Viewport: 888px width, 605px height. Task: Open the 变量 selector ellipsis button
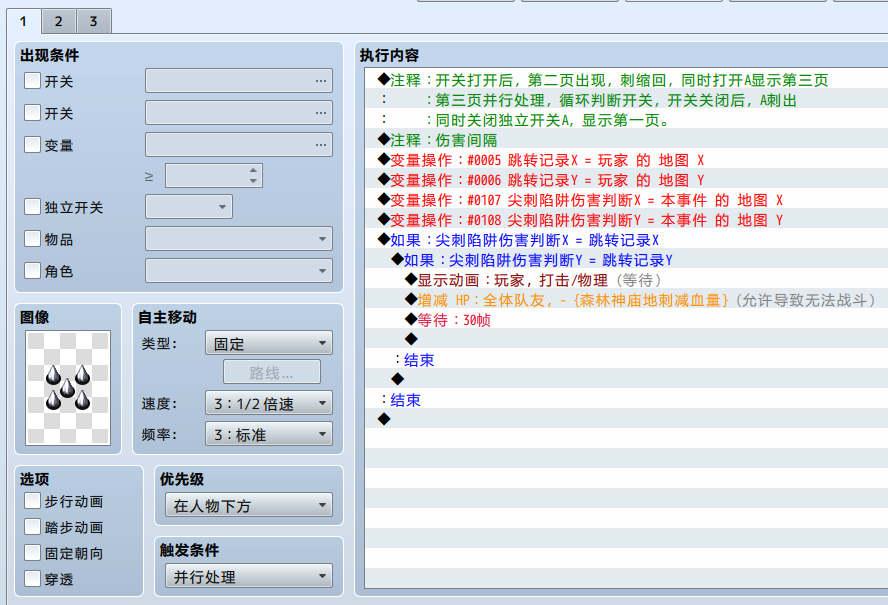point(321,144)
